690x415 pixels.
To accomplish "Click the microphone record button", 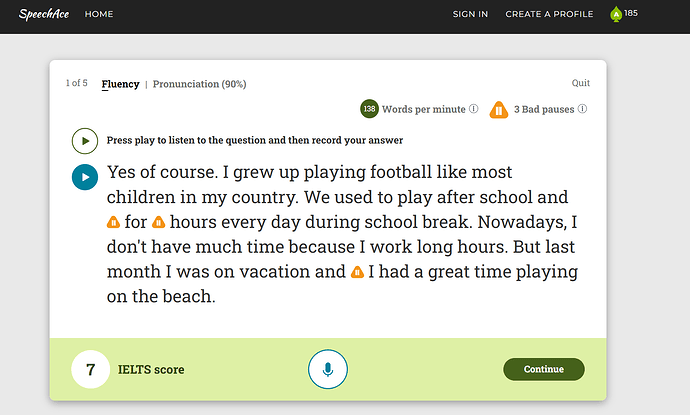I will point(327,369).
